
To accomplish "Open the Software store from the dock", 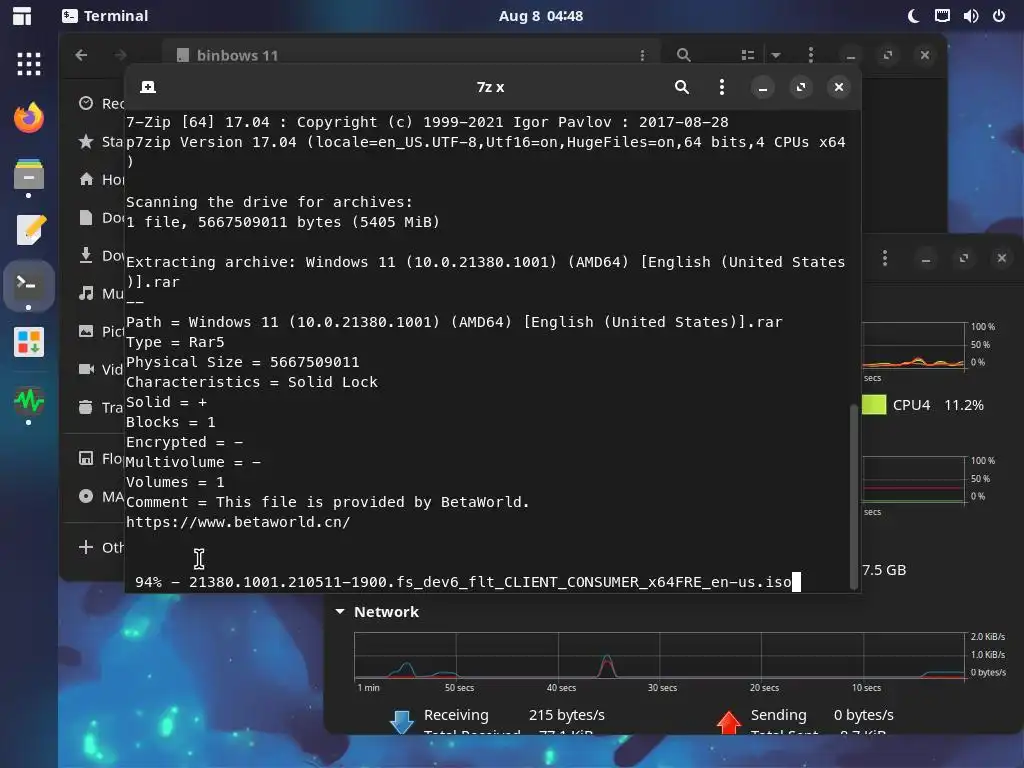I will (29, 342).
